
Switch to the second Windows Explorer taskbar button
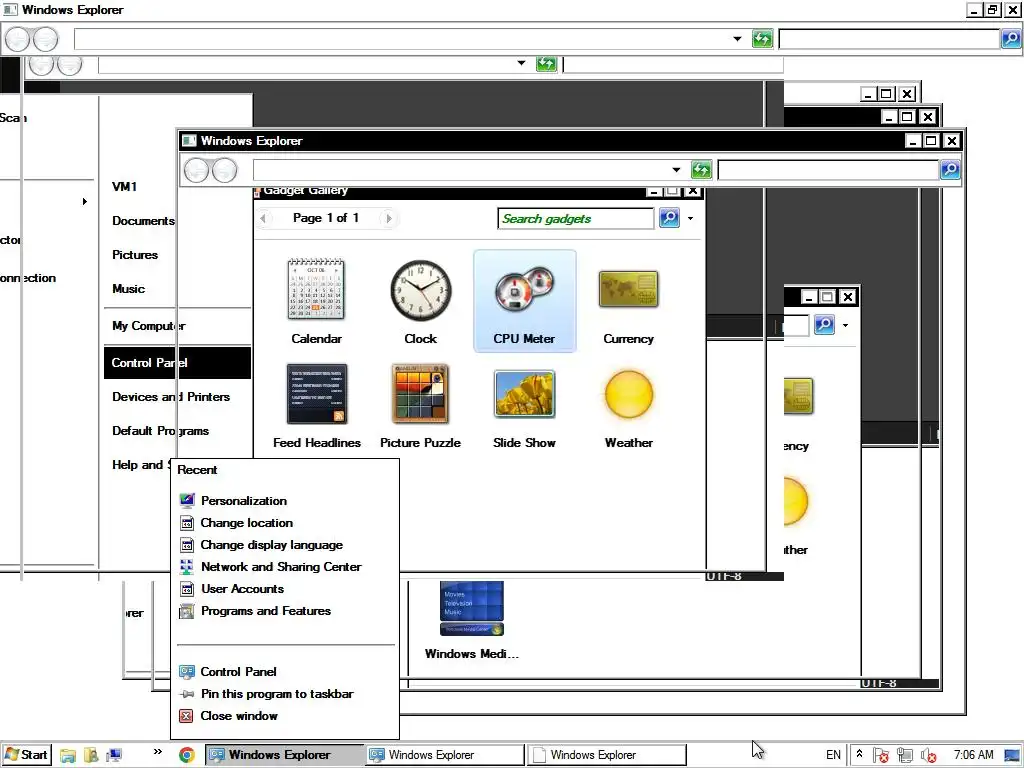click(445, 755)
